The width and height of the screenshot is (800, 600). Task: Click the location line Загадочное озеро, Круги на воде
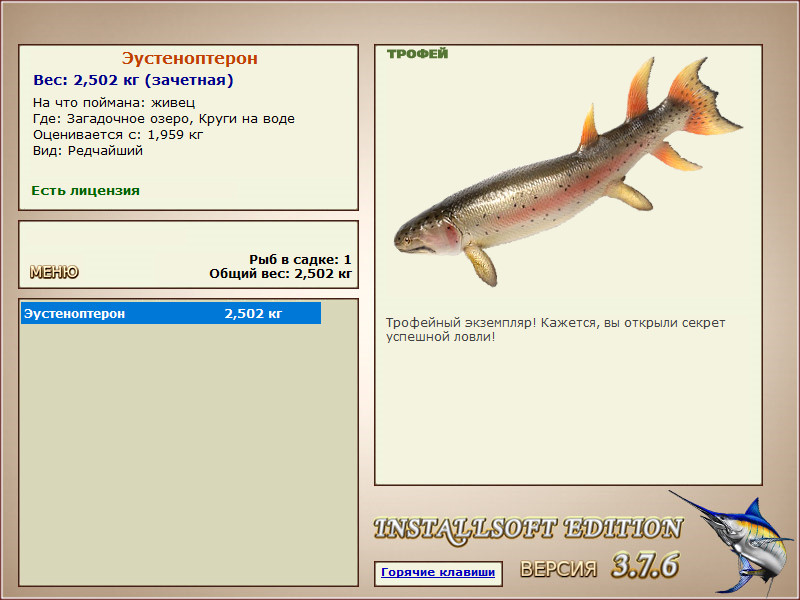click(x=164, y=119)
